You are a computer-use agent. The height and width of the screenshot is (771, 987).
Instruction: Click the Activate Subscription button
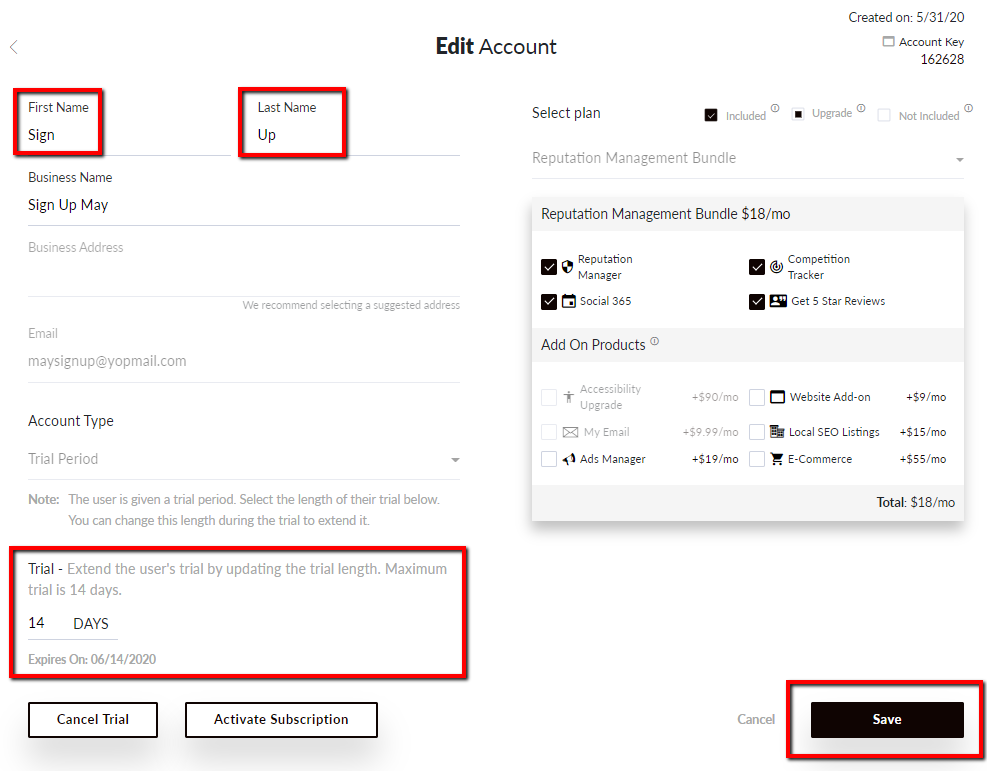[x=281, y=719]
